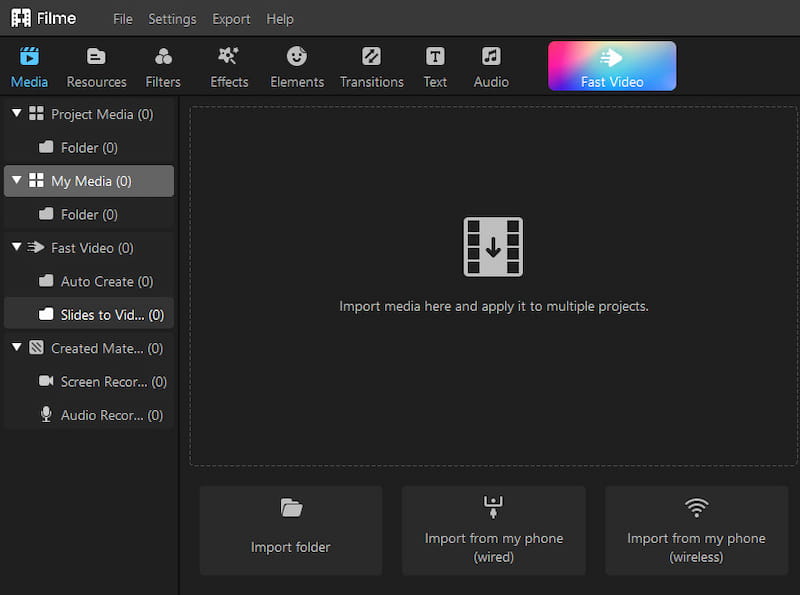Image resolution: width=800 pixels, height=595 pixels.
Task: Select the Text tool icon
Action: tap(435, 57)
